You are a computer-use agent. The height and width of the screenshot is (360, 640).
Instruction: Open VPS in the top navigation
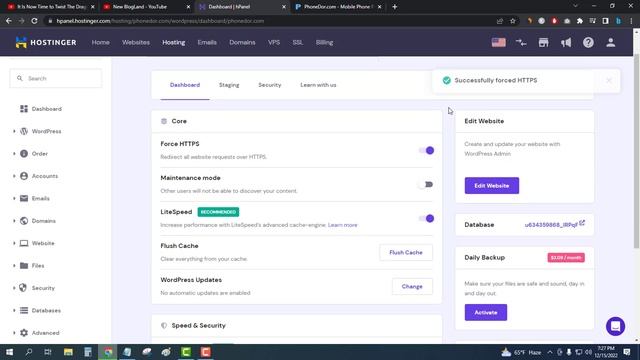click(274, 42)
